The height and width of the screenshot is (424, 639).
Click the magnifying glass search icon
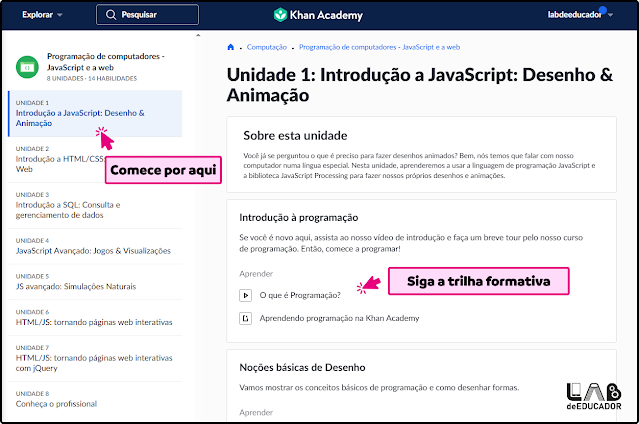[x=111, y=15]
